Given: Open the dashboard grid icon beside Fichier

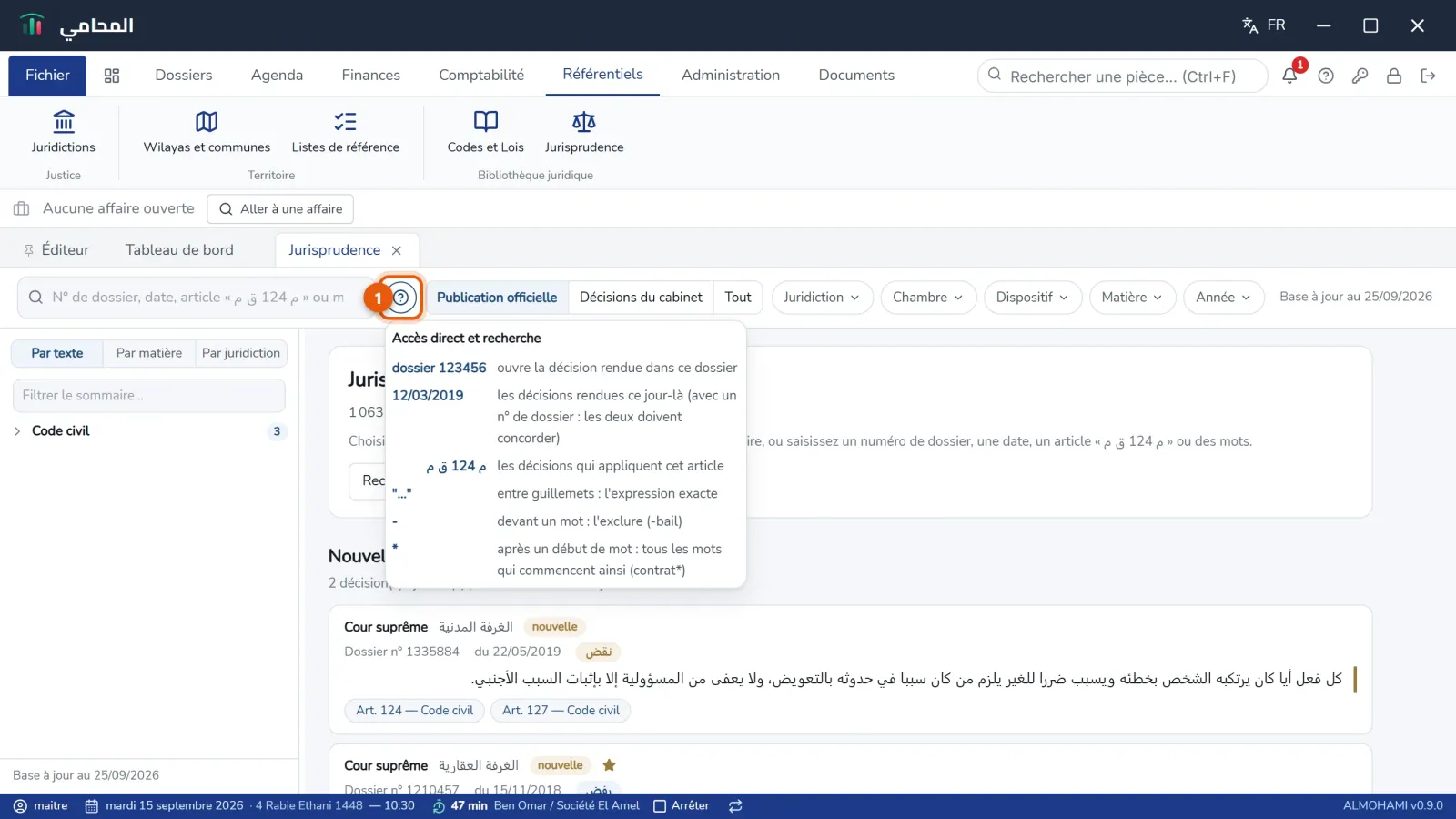Looking at the screenshot, I should pyautogui.click(x=112, y=76).
